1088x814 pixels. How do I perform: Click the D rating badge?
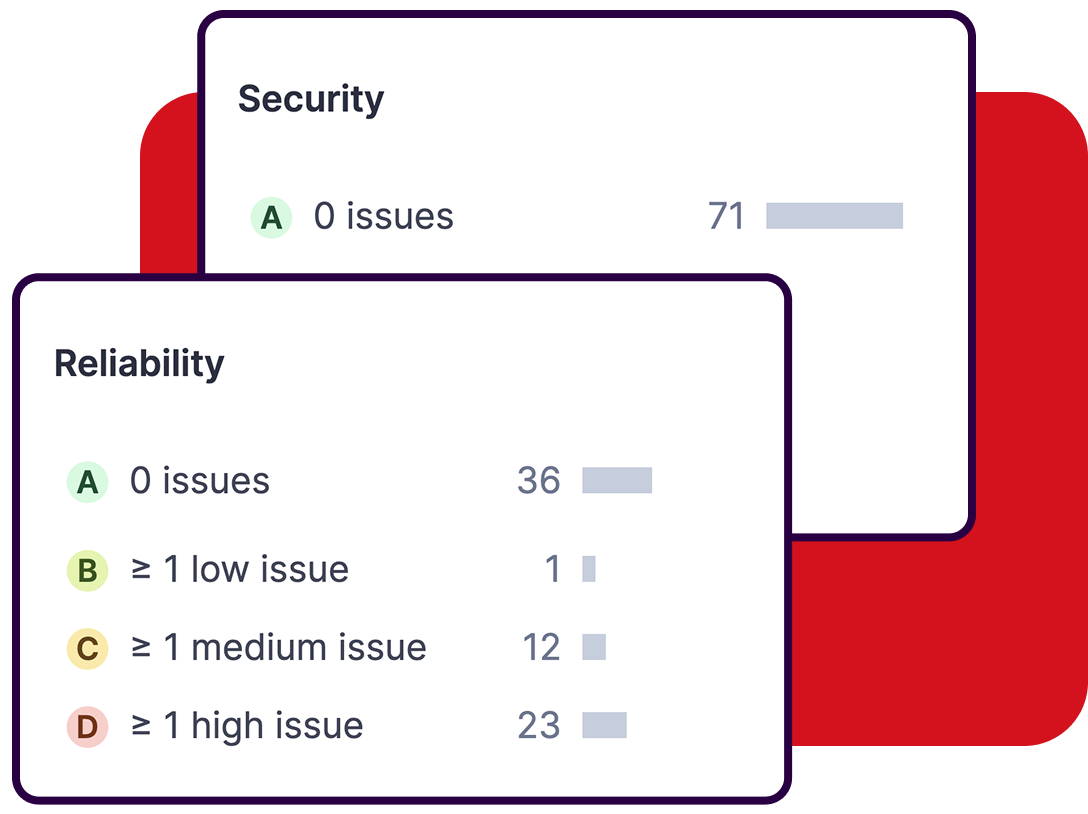(x=87, y=727)
